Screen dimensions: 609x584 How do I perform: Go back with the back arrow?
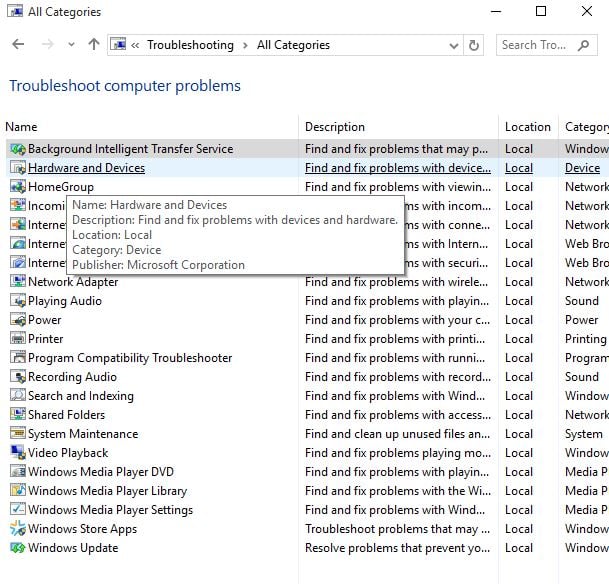[18, 45]
